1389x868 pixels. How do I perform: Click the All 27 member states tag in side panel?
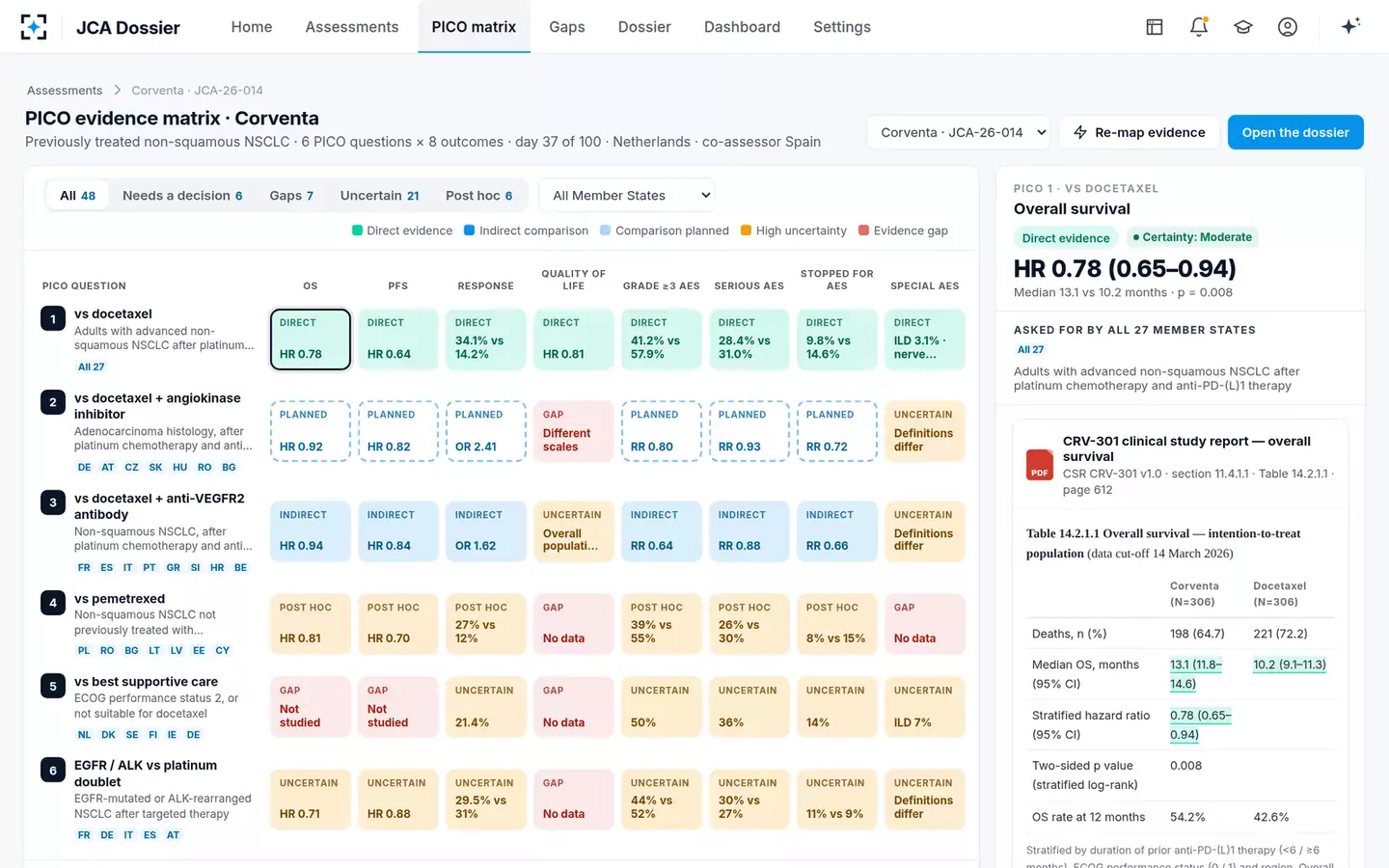tap(1031, 350)
